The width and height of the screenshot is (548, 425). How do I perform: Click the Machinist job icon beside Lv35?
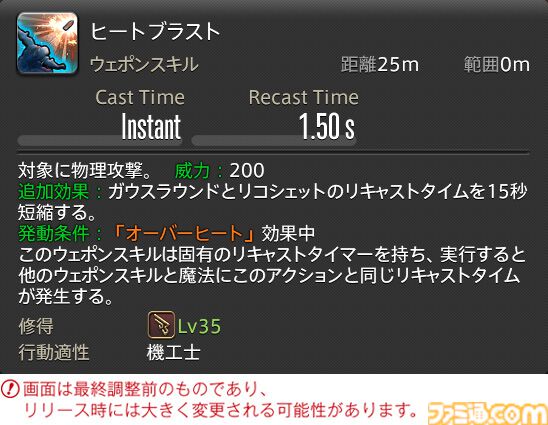[x=161, y=325]
